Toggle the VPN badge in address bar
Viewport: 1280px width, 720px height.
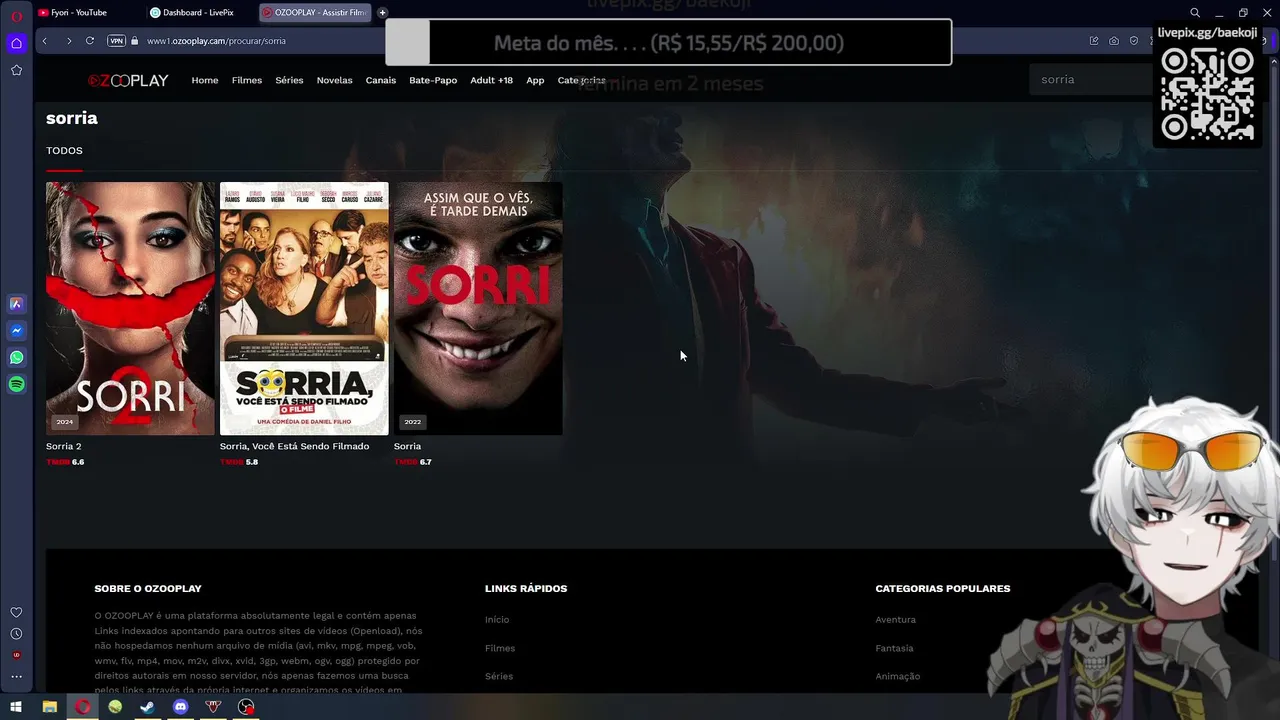116,41
